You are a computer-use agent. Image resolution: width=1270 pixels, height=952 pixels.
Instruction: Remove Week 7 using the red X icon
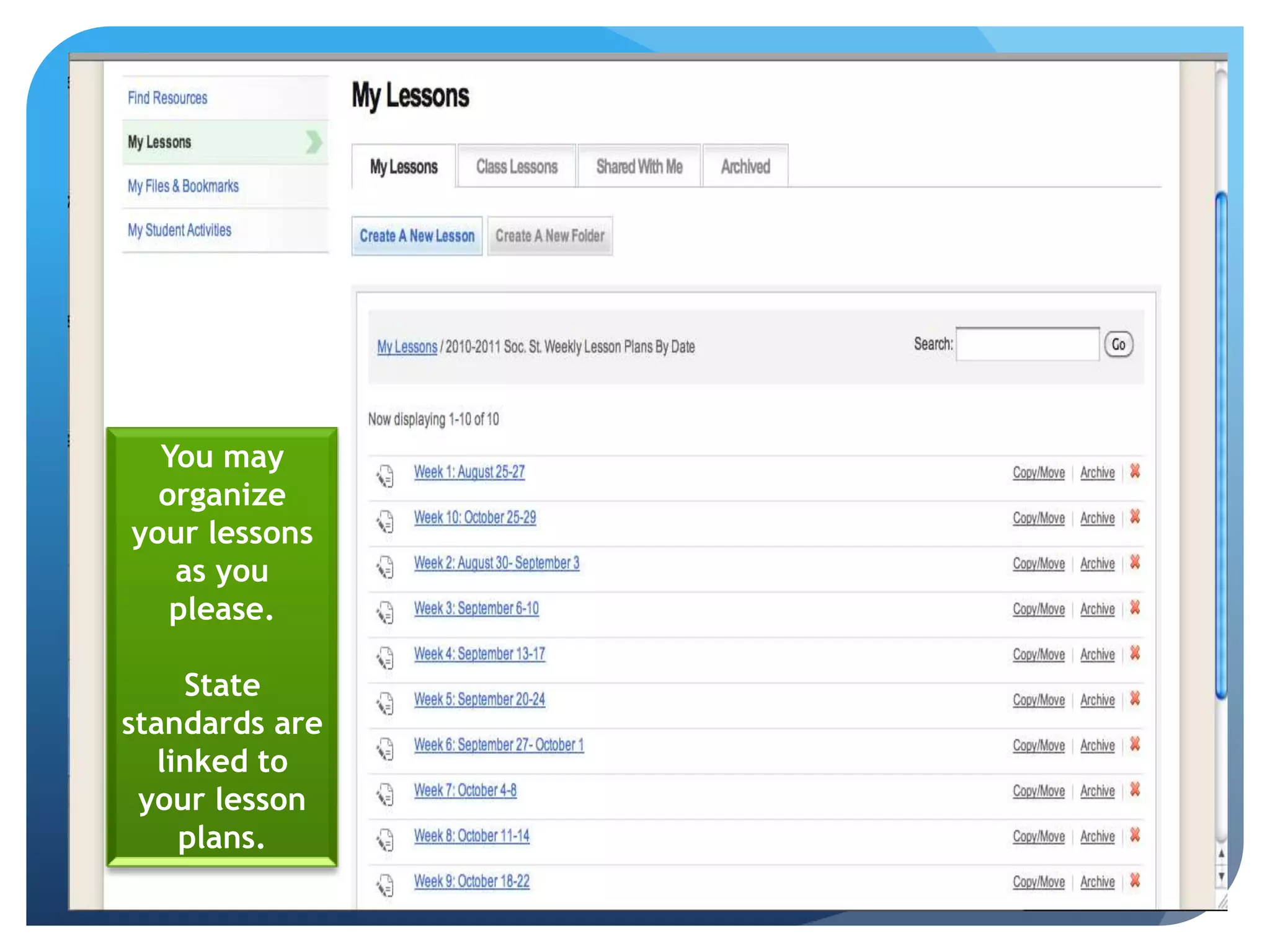[1135, 790]
